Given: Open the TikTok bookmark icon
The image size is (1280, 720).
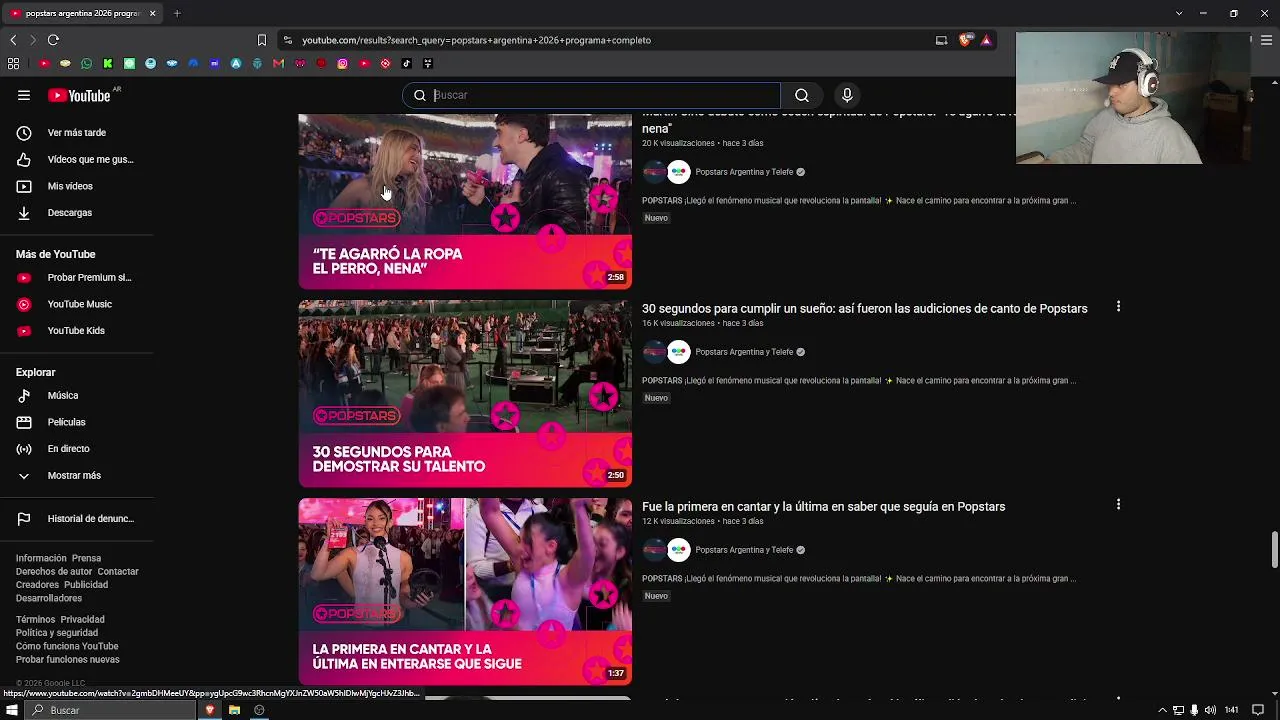Looking at the screenshot, I should 407,64.
